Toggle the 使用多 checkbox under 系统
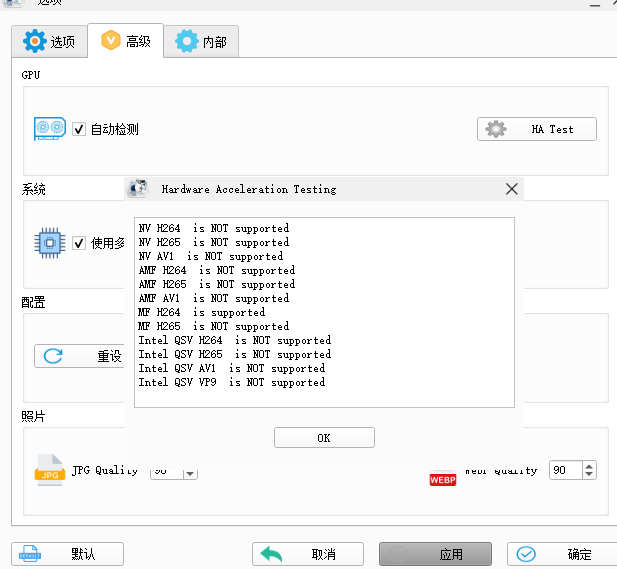 [x=79, y=243]
